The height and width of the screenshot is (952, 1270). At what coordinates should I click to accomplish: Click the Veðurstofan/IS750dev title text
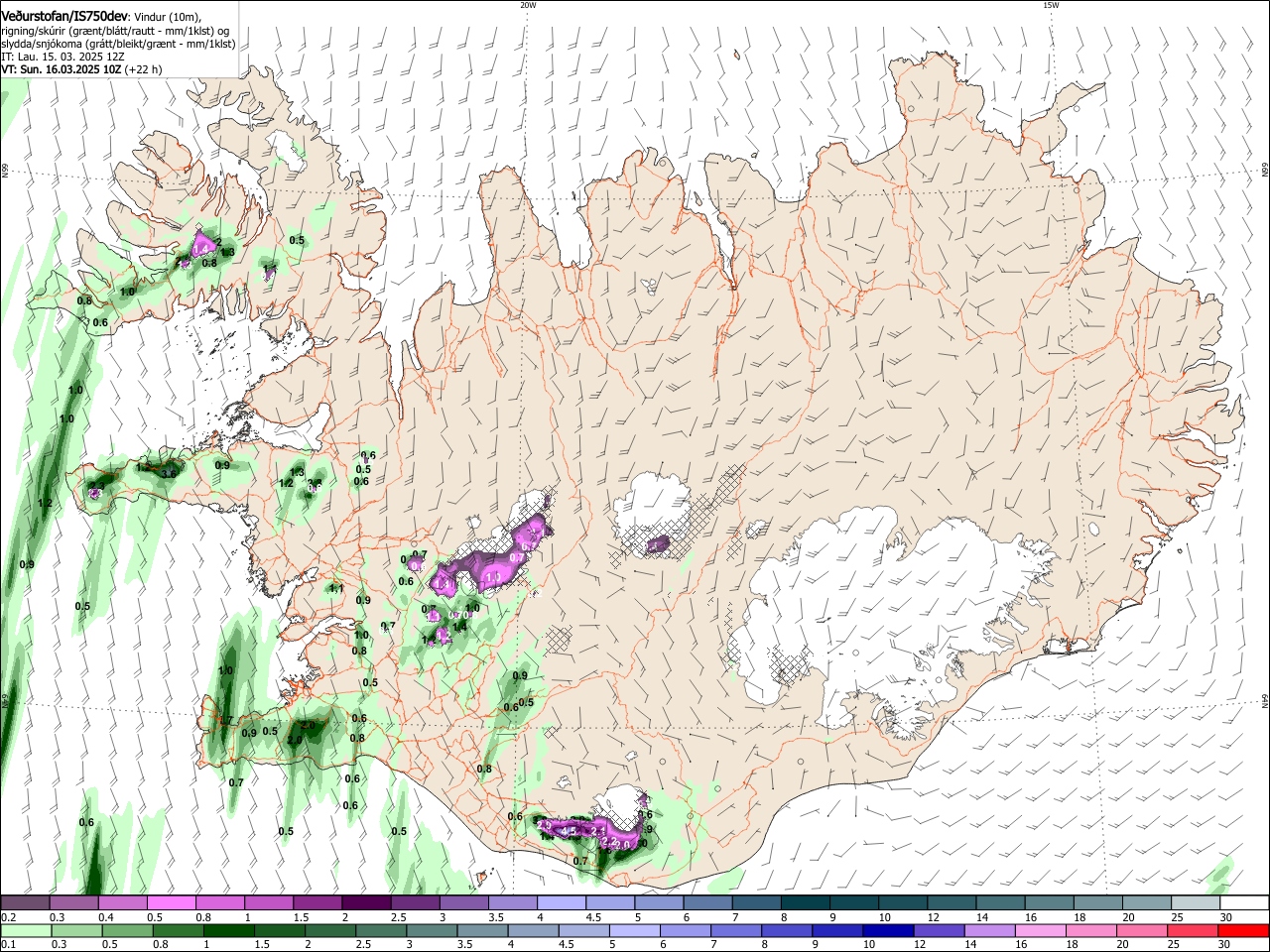(x=64, y=17)
